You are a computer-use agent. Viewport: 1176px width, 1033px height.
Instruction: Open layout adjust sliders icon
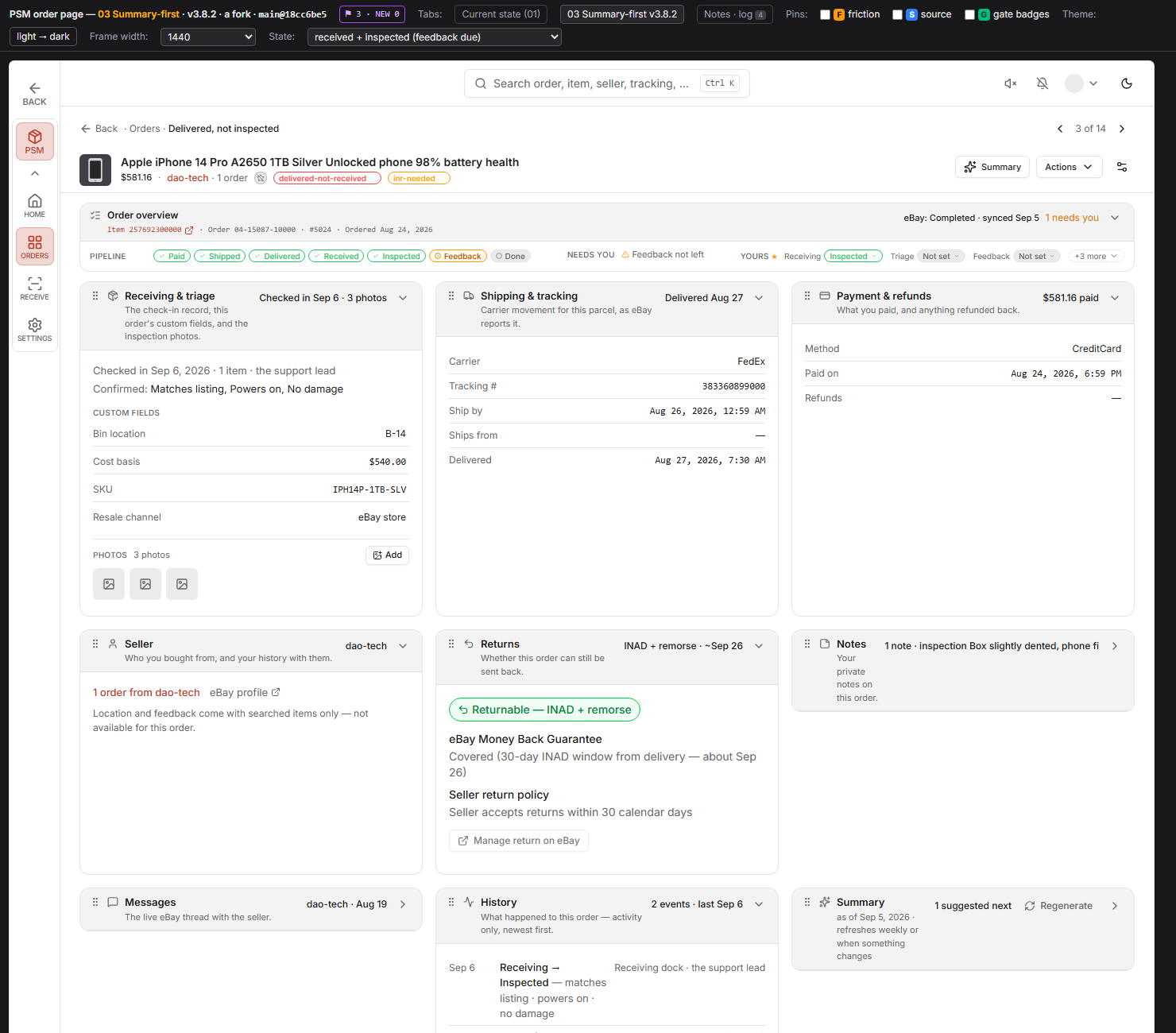[1122, 167]
